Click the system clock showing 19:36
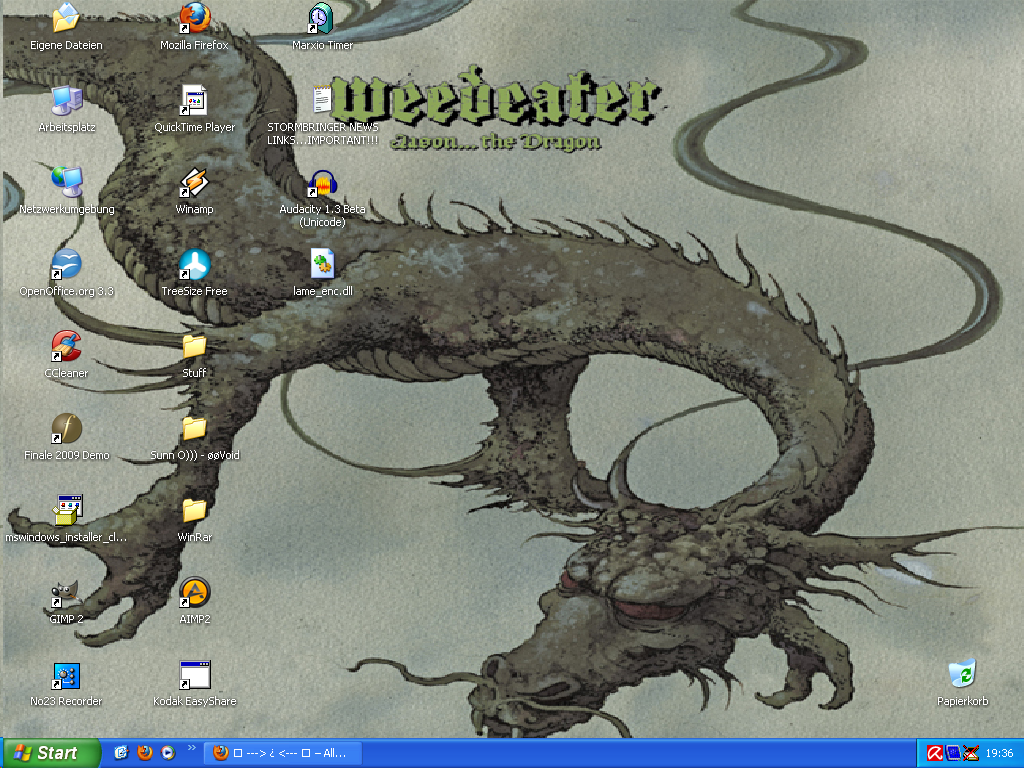The image size is (1024, 768). coord(999,753)
